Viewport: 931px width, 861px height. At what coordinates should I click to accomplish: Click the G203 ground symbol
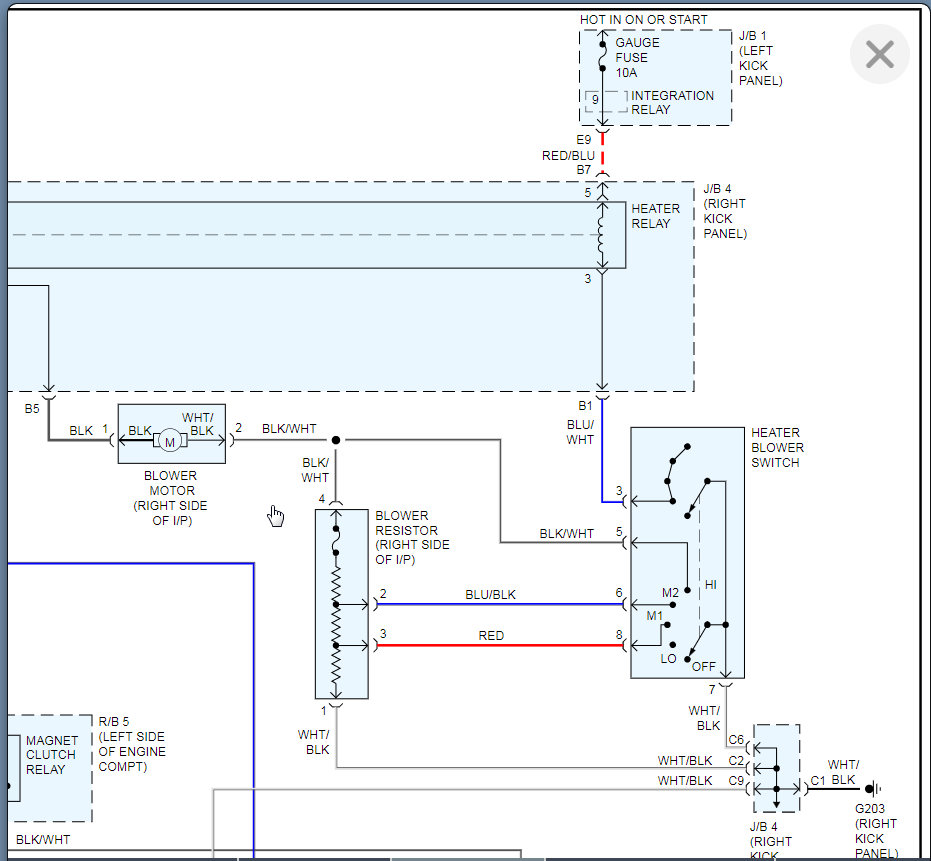point(872,788)
